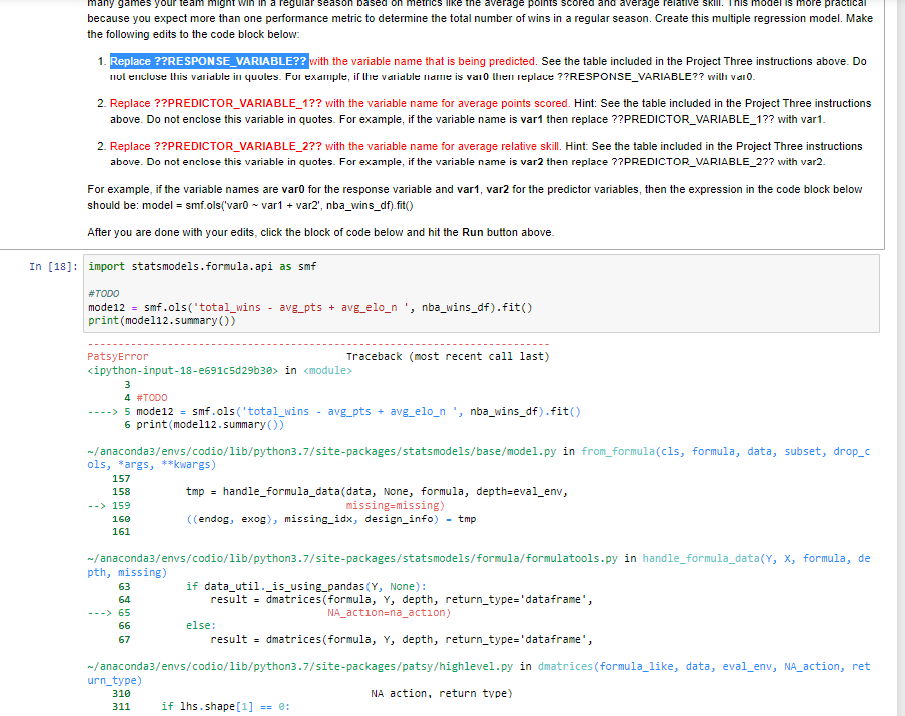The width and height of the screenshot is (905, 716).
Task: Click the print(model12.summary()) line in the code cell
Action: 162,321
